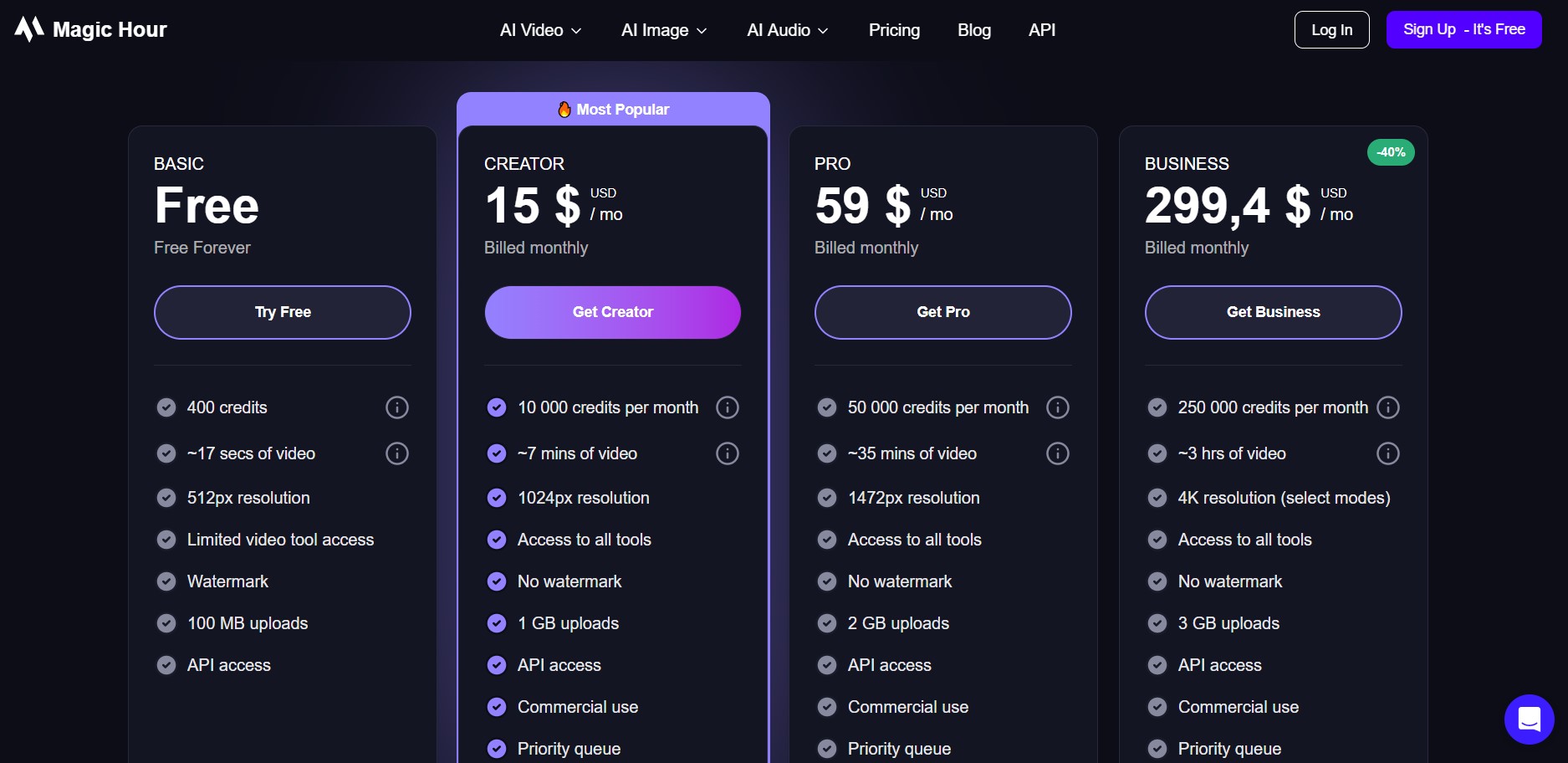Expand the AI Image dropdown menu
The height and width of the screenshot is (763, 1568).
(664, 30)
